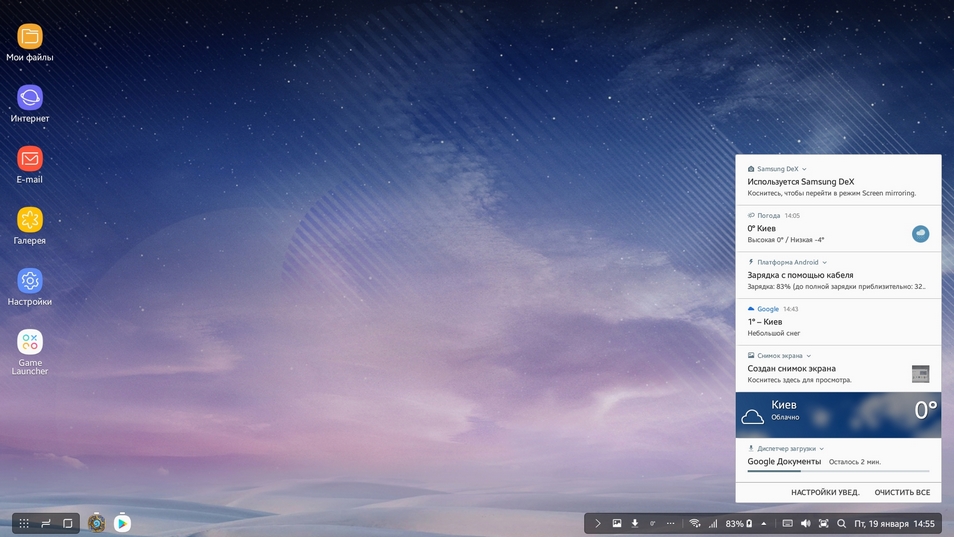Launch the Samsung Internet browser icon
This screenshot has width=954, height=537.
[x=29, y=97]
